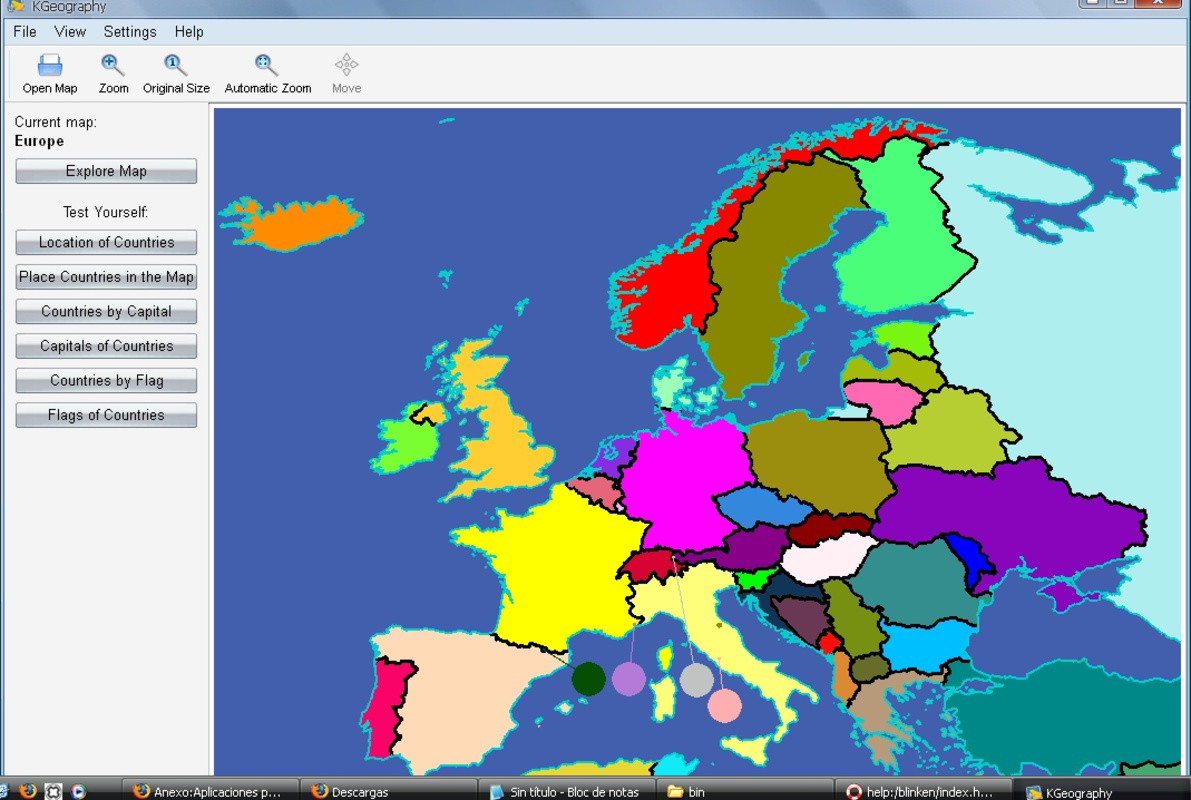Select blue Czech Republic on the map
The height and width of the screenshot is (800, 1191).
[x=763, y=505]
